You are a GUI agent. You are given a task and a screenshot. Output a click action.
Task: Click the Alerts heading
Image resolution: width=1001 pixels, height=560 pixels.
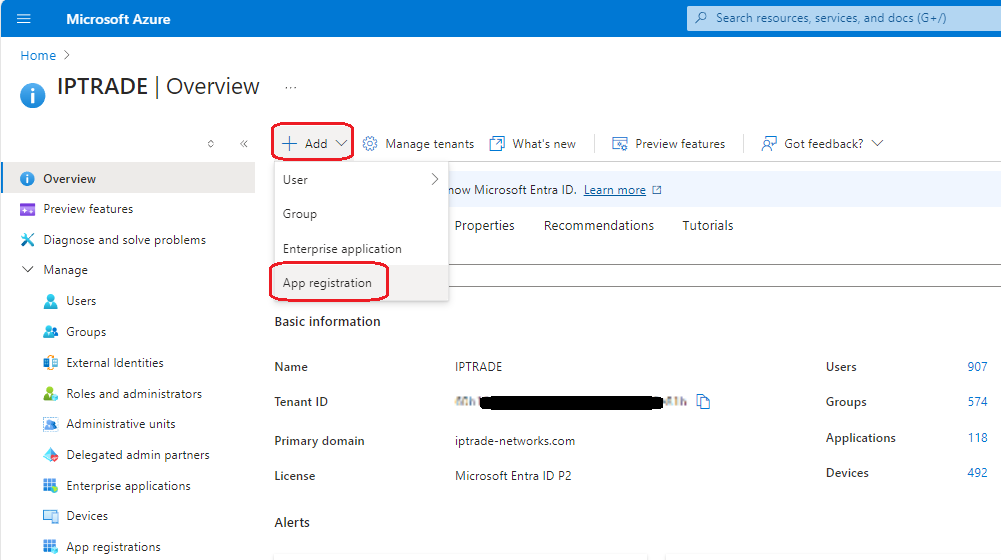pos(292,522)
